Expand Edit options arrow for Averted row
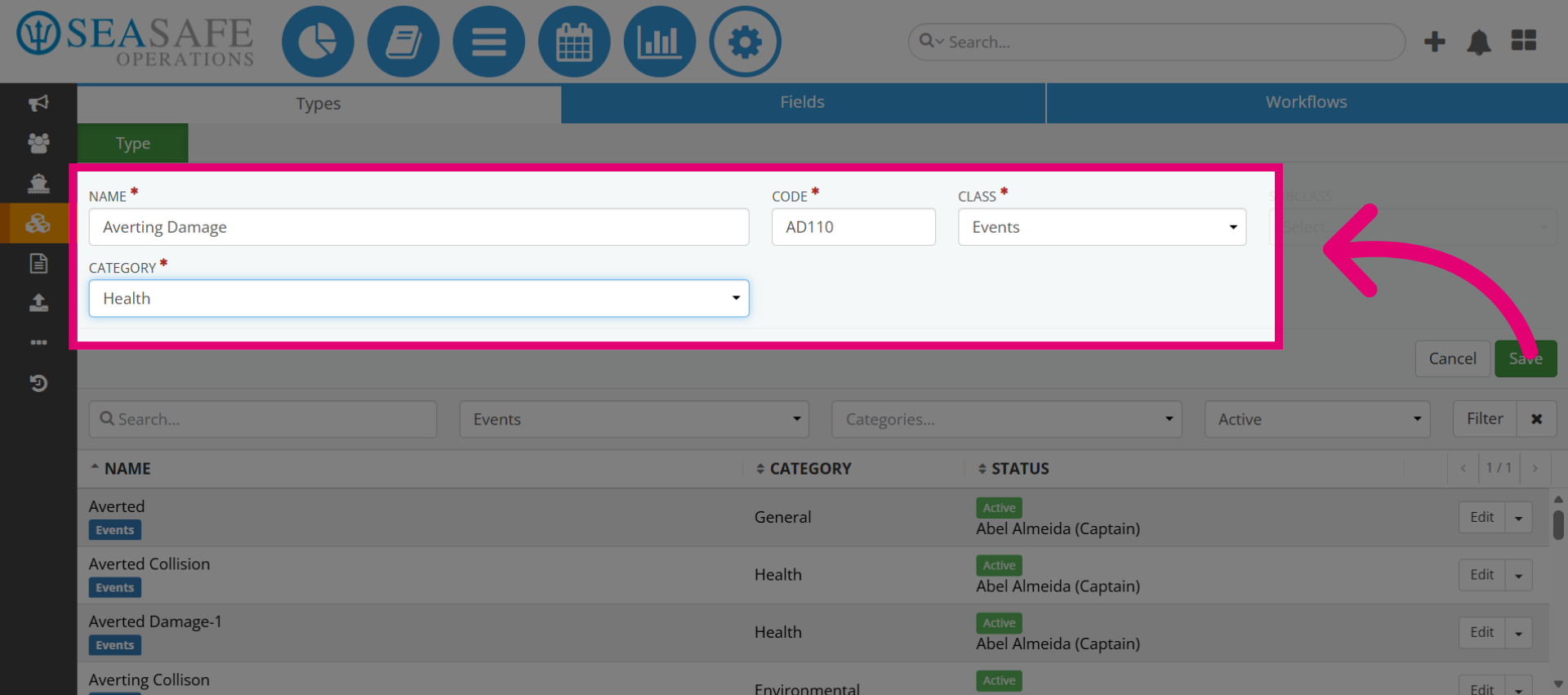This screenshot has height=695, width=1568. click(x=1519, y=518)
